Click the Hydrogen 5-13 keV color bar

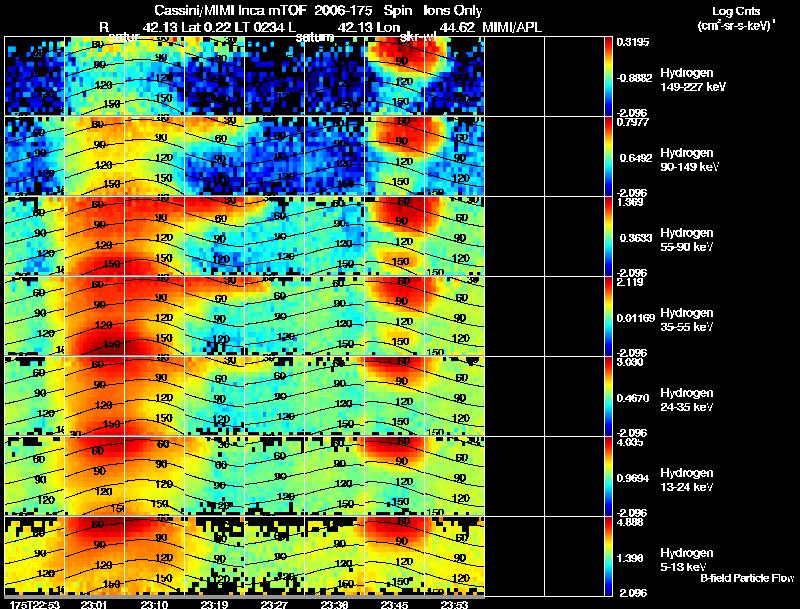click(608, 556)
